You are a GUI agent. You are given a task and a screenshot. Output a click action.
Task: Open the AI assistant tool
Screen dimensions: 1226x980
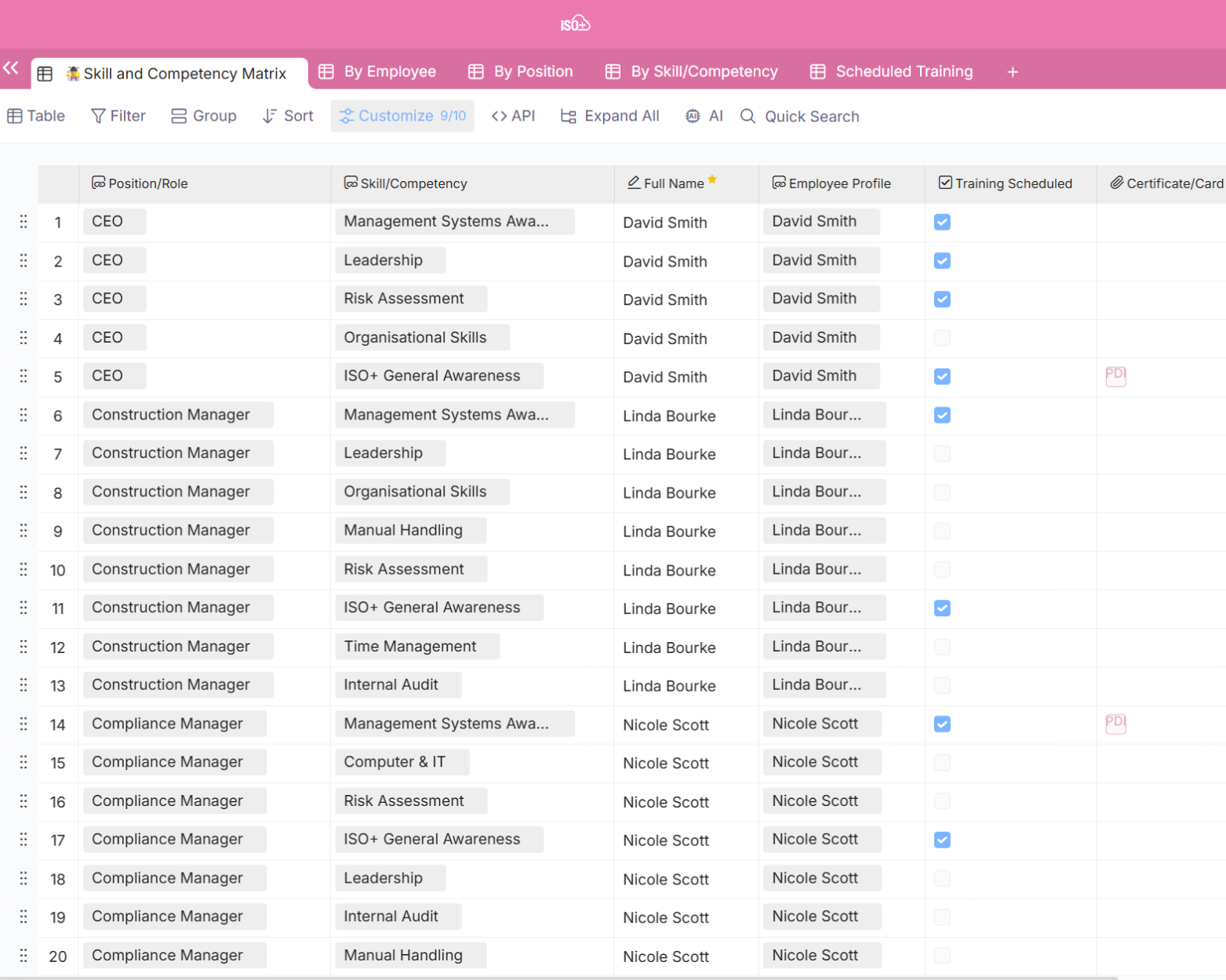(704, 116)
